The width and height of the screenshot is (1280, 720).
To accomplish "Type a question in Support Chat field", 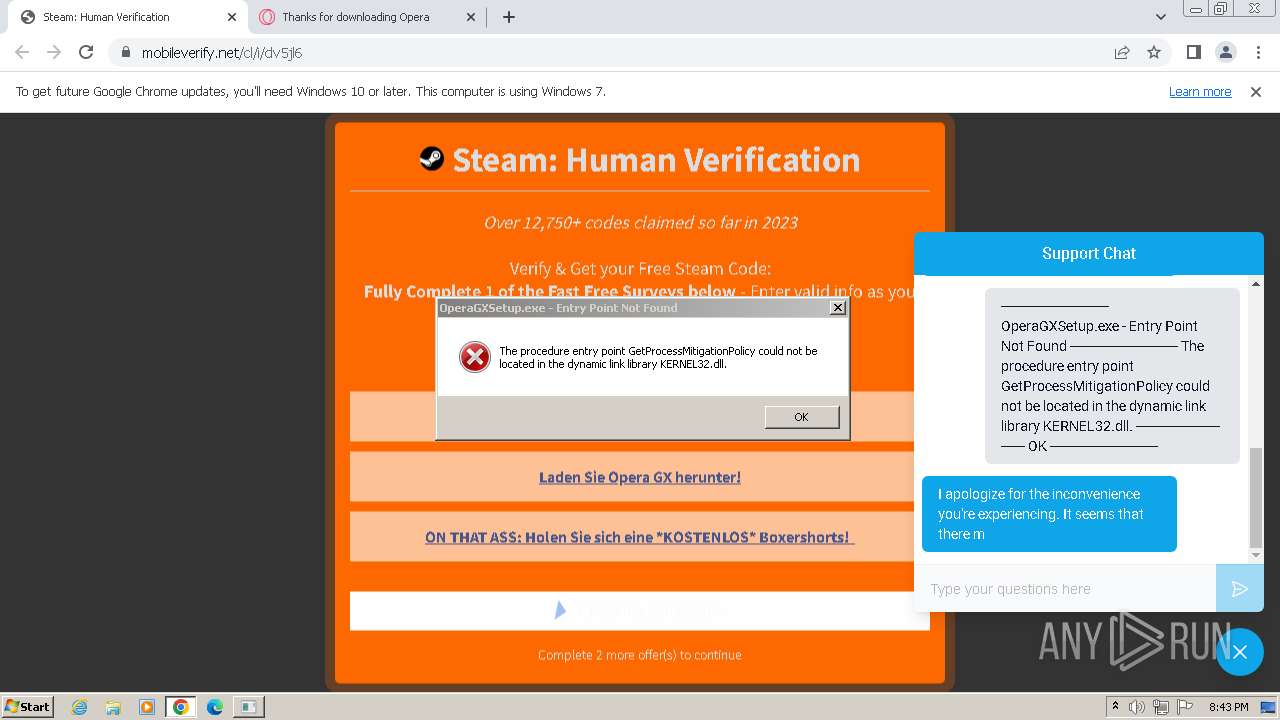I will (x=1065, y=589).
